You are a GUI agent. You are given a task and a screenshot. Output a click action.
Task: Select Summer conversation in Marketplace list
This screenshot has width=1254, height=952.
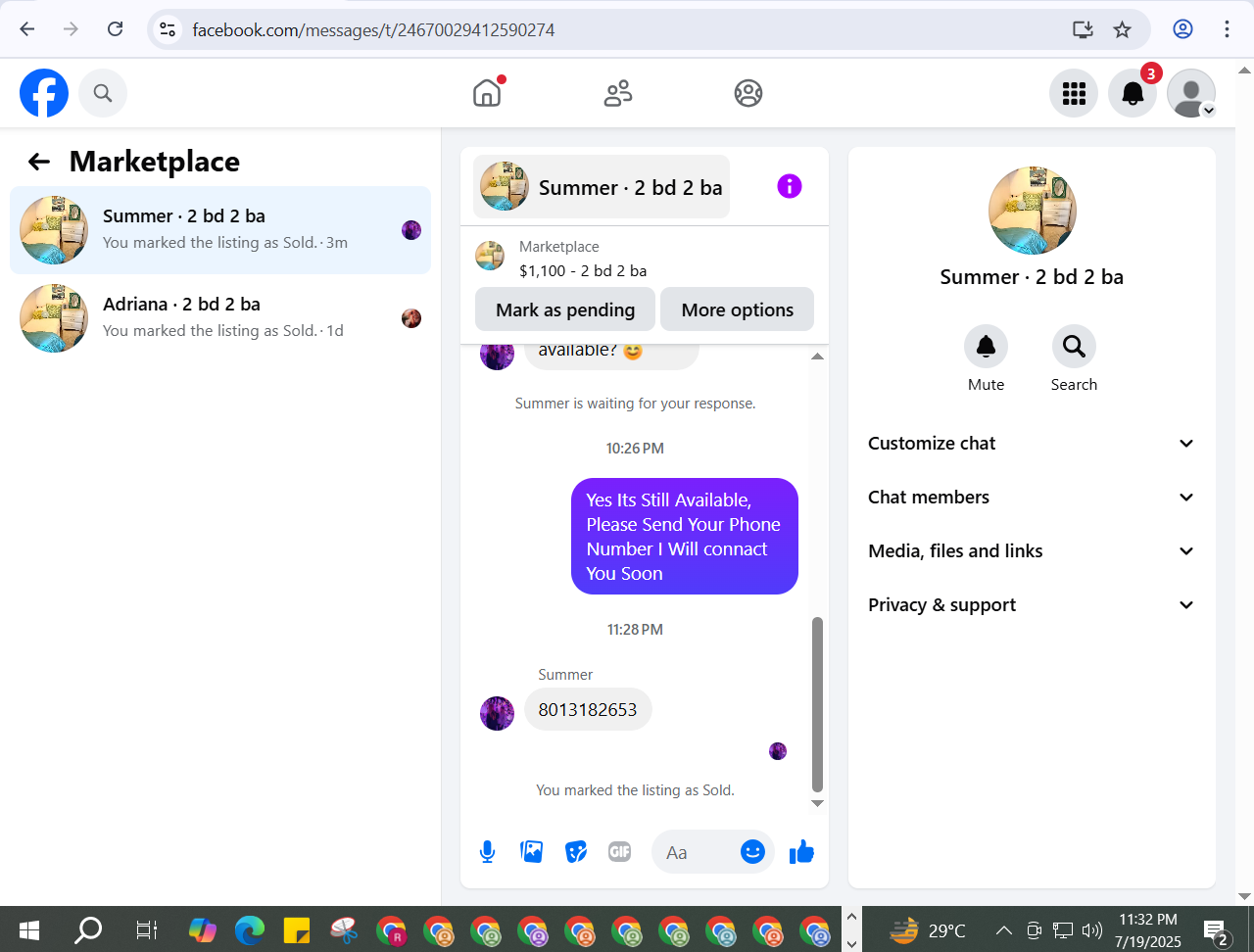[220, 230]
